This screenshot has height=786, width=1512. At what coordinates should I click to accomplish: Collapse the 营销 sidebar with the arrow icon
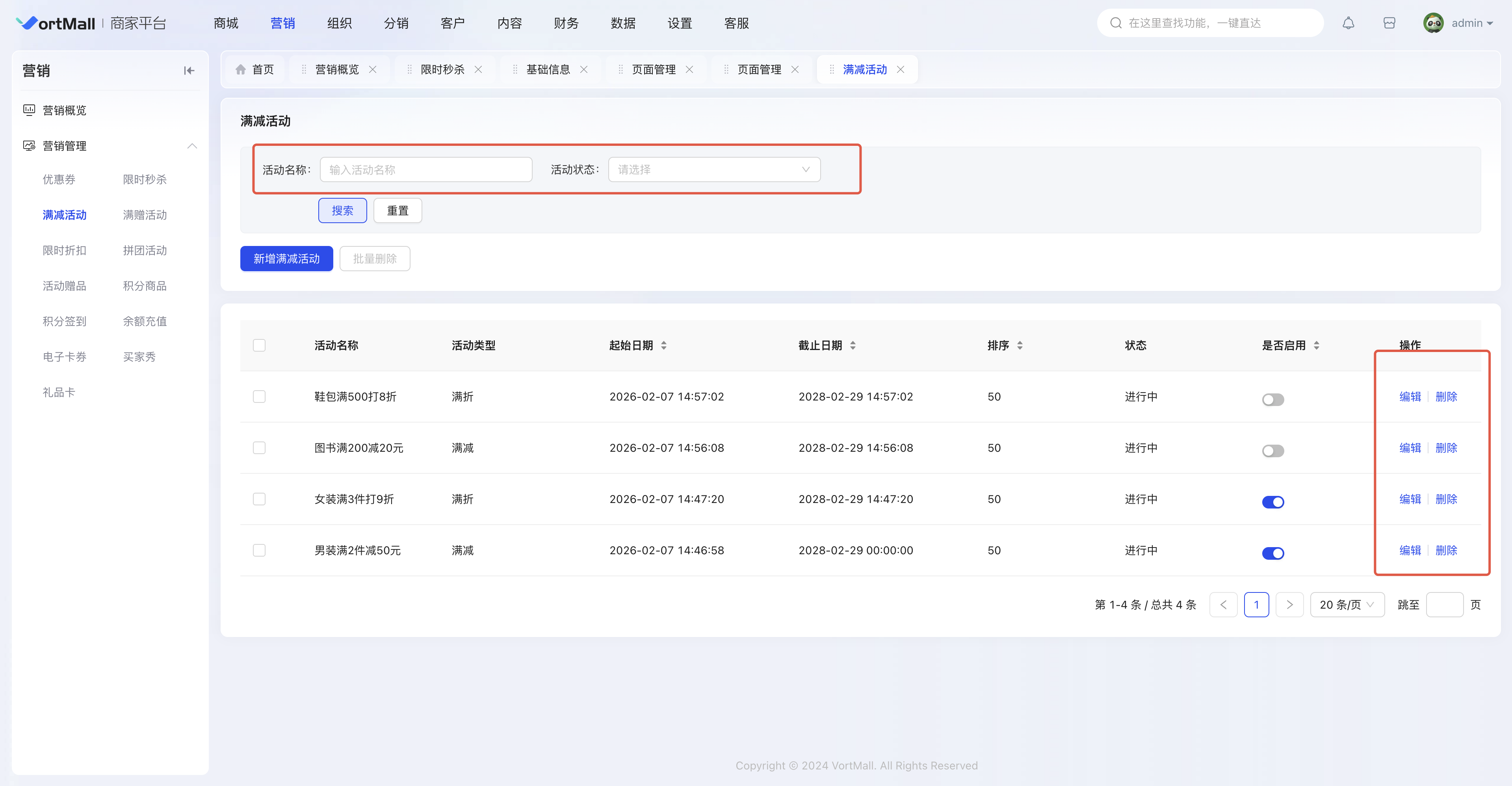(188, 71)
